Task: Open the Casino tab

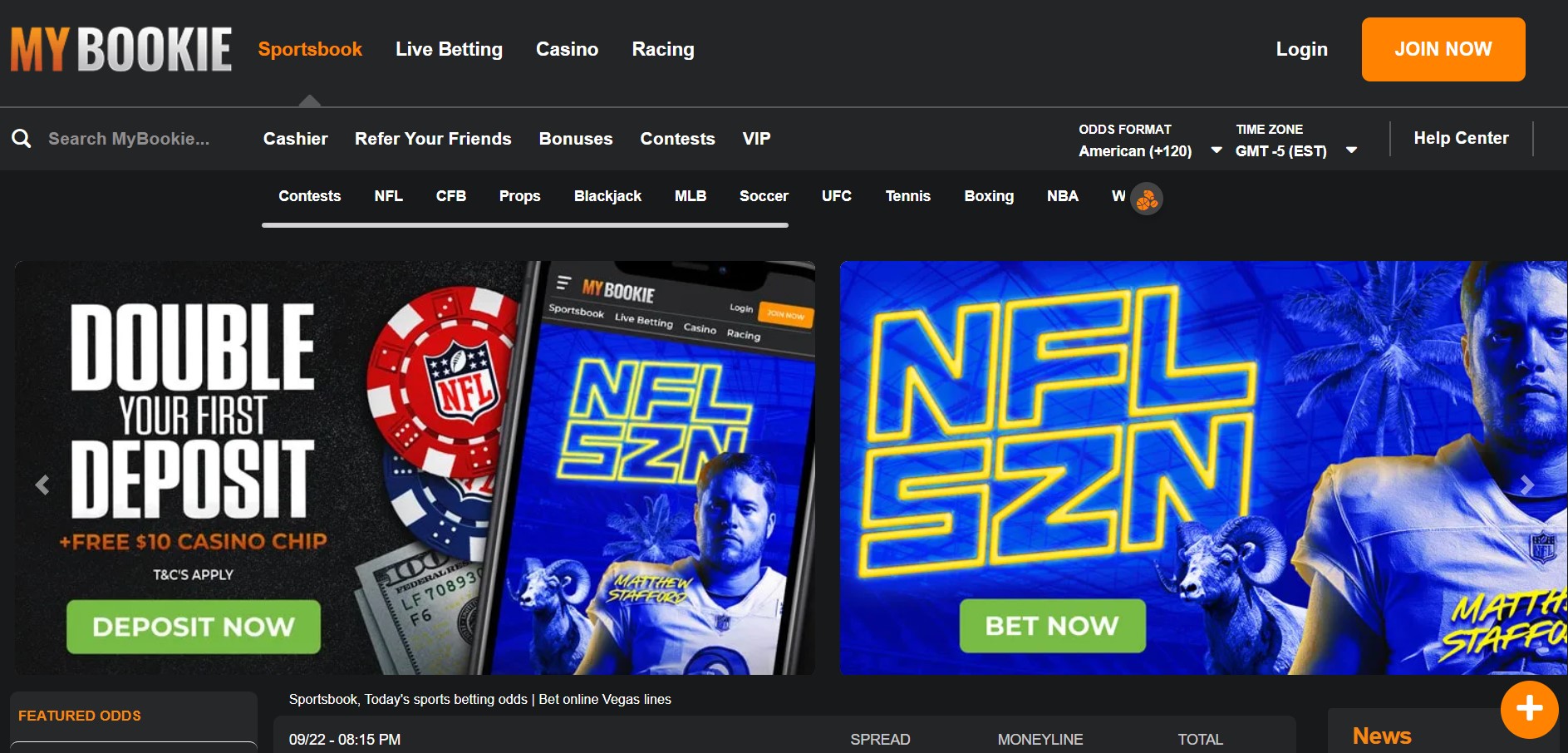Action: click(x=567, y=49)
